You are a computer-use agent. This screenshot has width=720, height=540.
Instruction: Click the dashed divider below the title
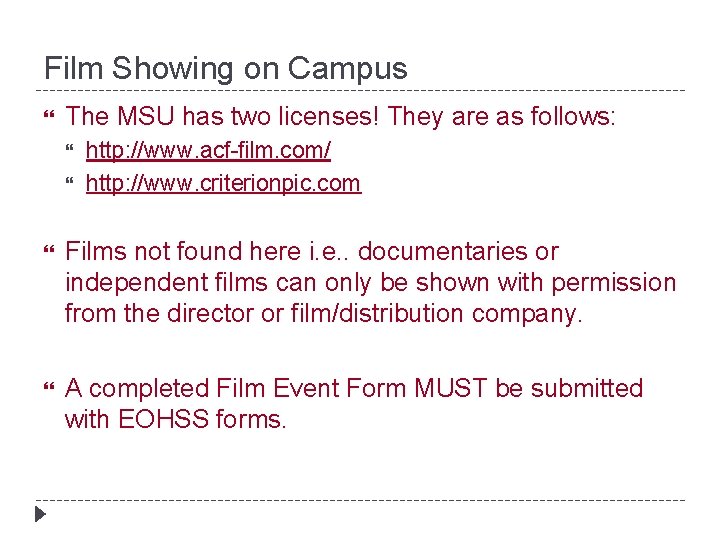360,90
